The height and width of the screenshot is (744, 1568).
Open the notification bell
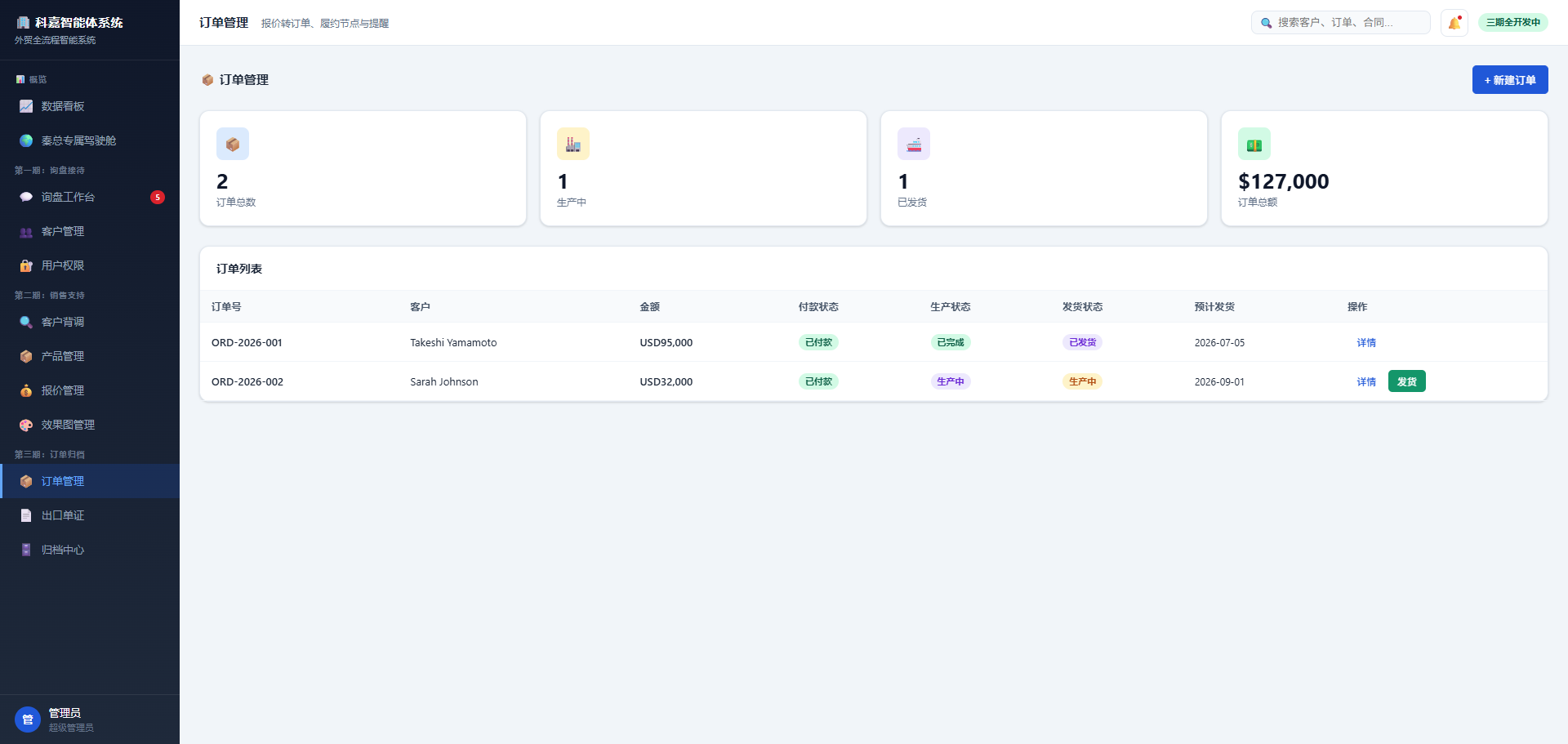click(x=1454, y=23)
